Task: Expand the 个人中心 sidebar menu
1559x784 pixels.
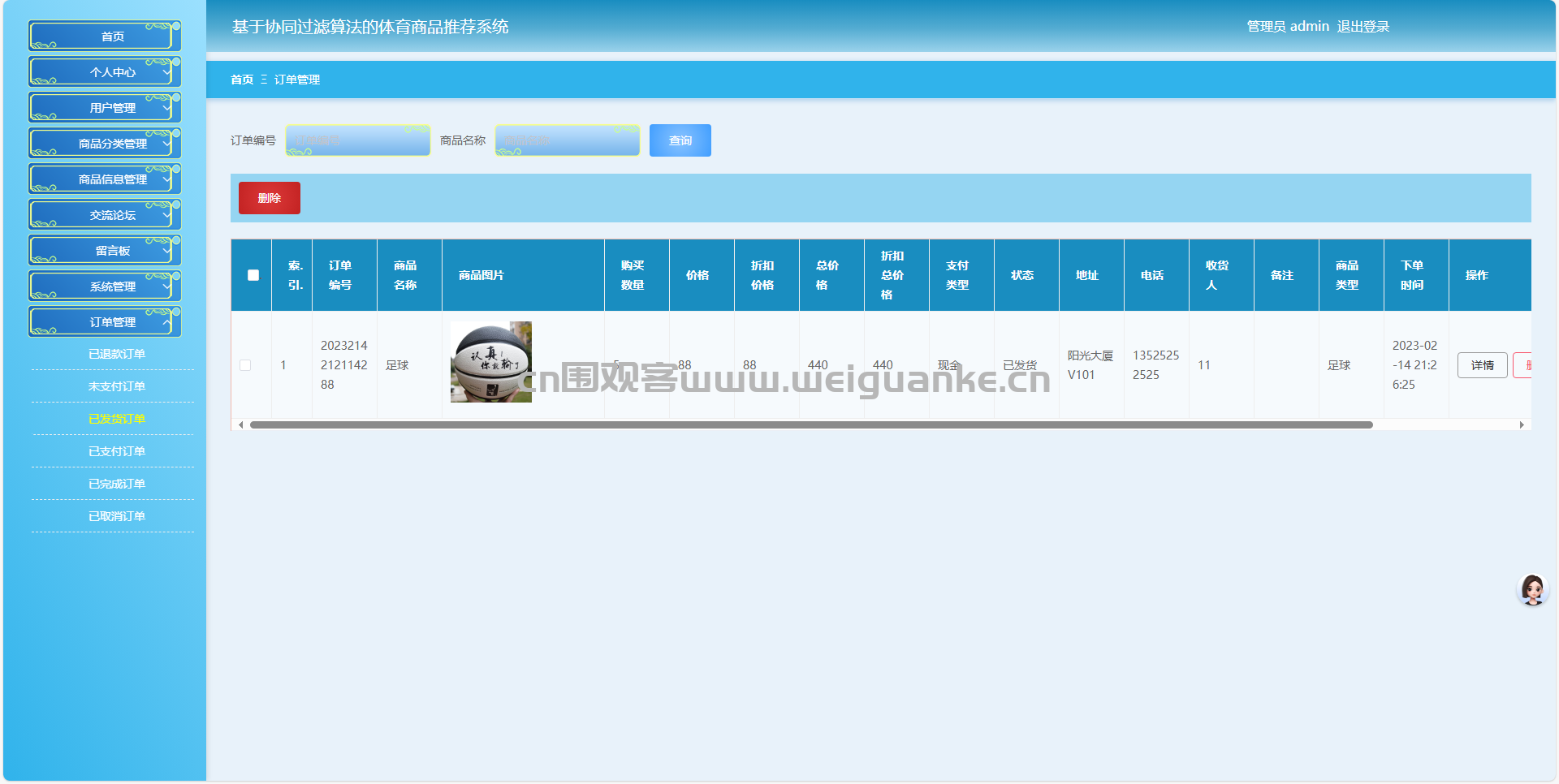Action: [105, 72]
